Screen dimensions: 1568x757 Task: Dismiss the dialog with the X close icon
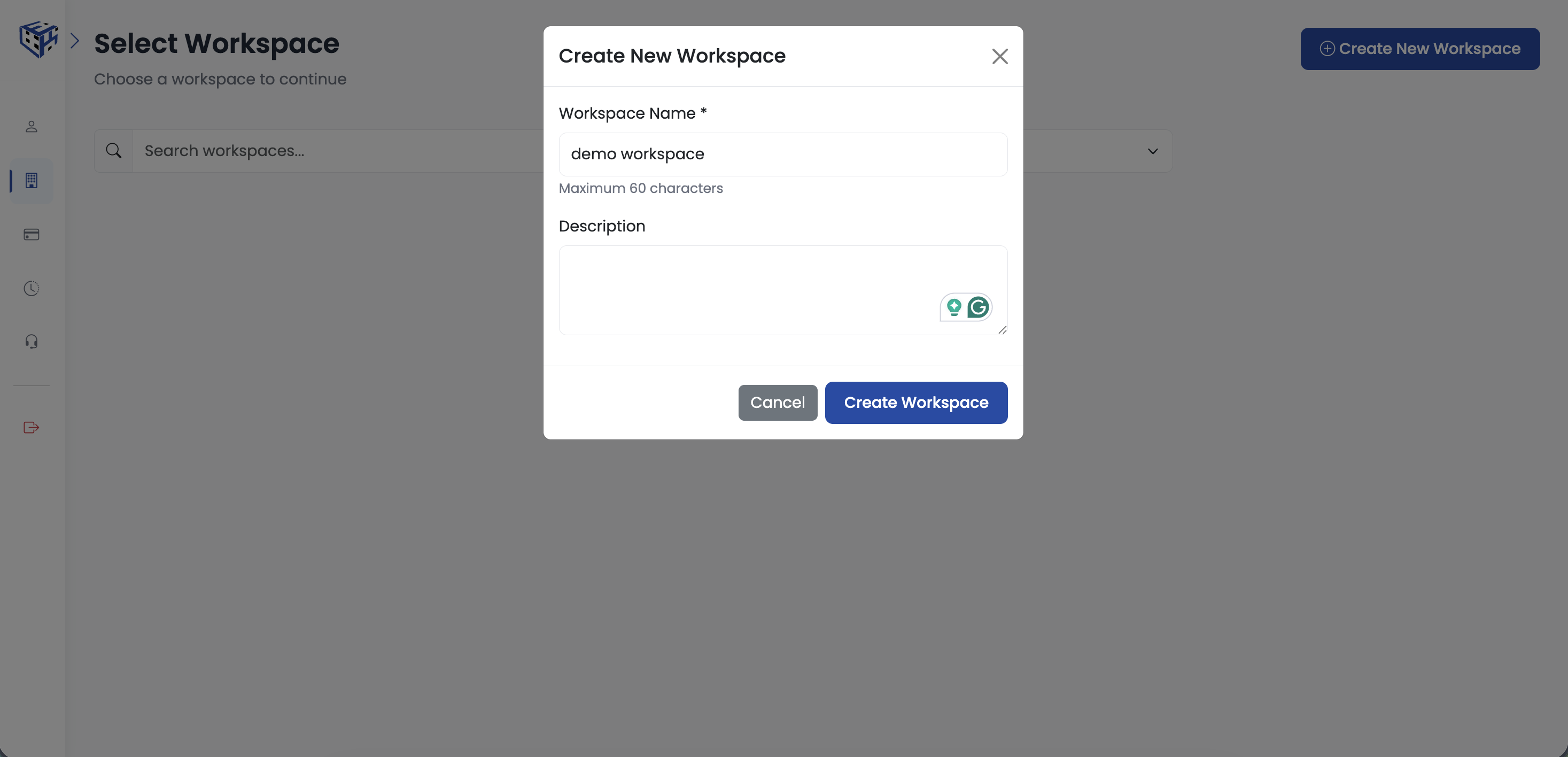[x=1000, y=56]
